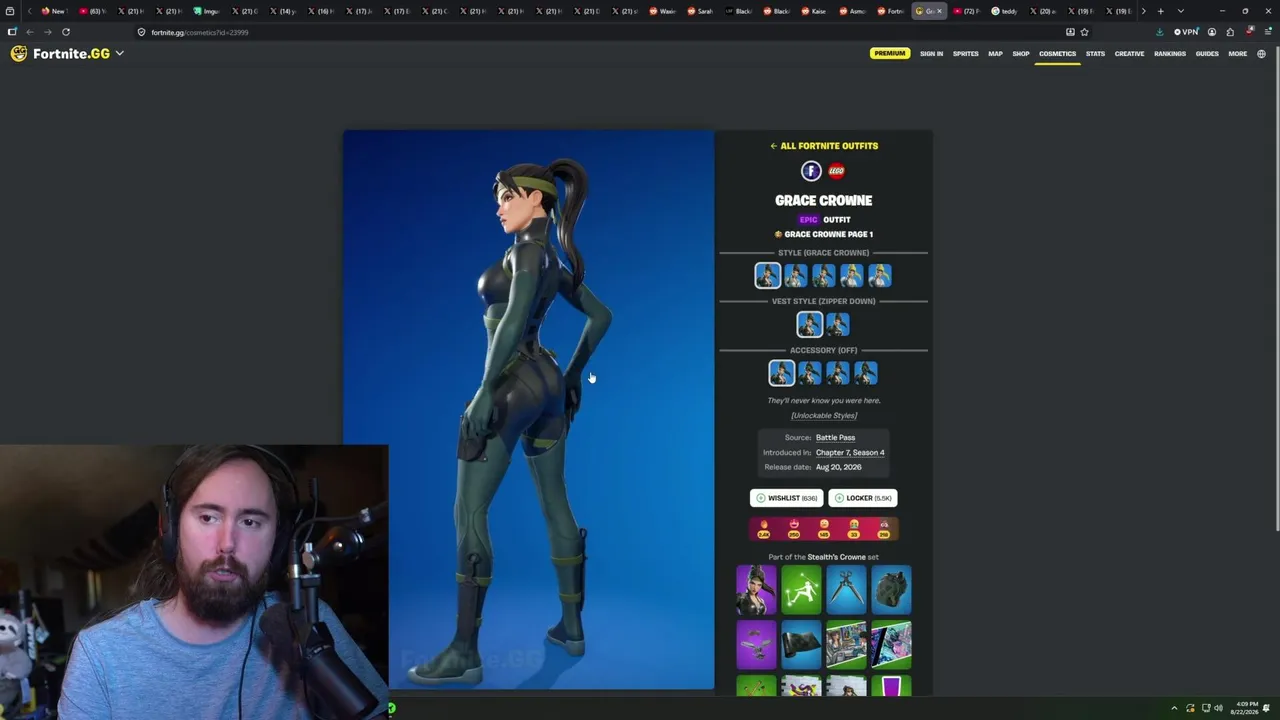Open the Cosmetics section
The height and width of the screenshot is (720, 1280).
coord(1057,54)
